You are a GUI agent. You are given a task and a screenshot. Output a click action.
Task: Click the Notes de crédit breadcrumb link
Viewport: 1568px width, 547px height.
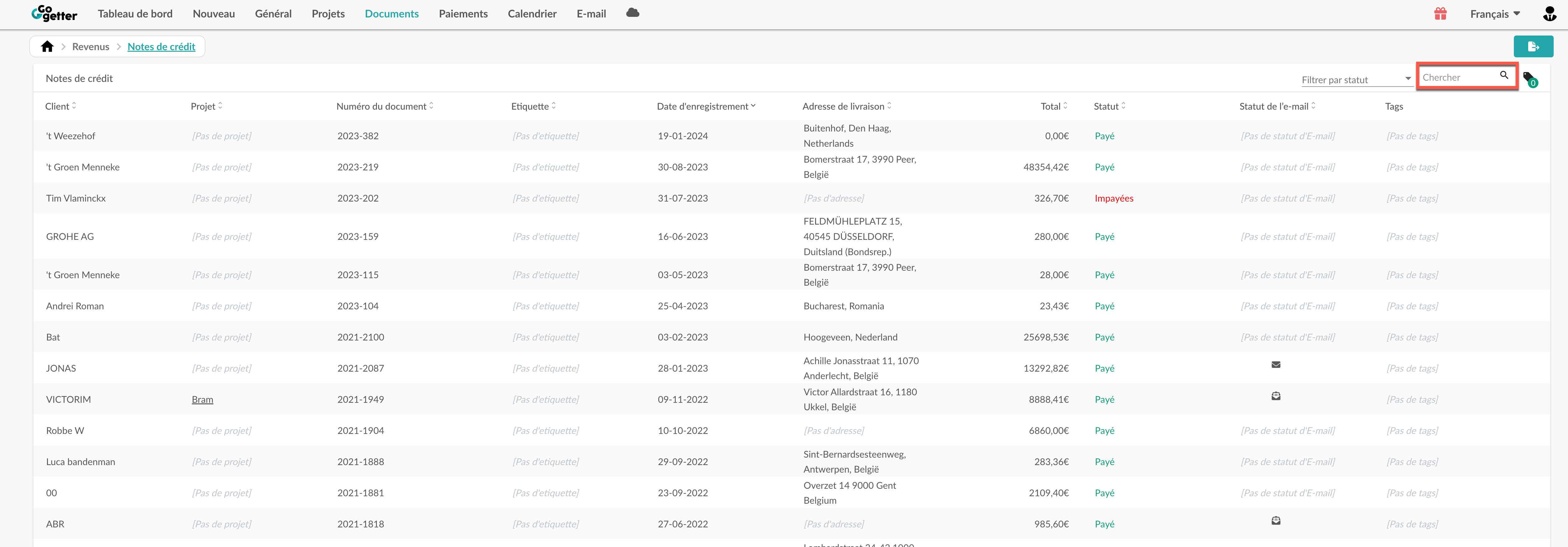coord(161,46)
